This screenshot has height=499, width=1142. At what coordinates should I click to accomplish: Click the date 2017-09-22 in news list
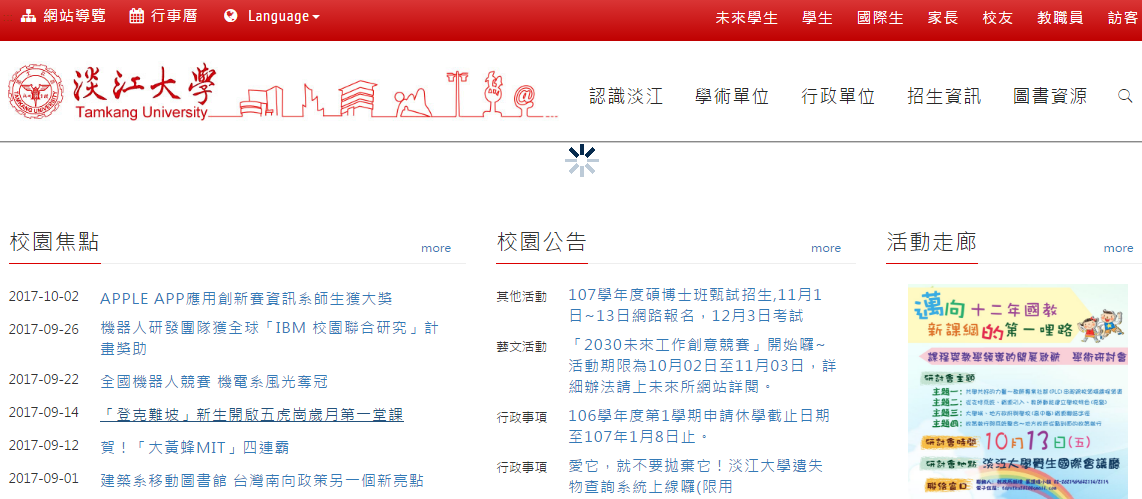pyautogui.click(x=44, y=379)
